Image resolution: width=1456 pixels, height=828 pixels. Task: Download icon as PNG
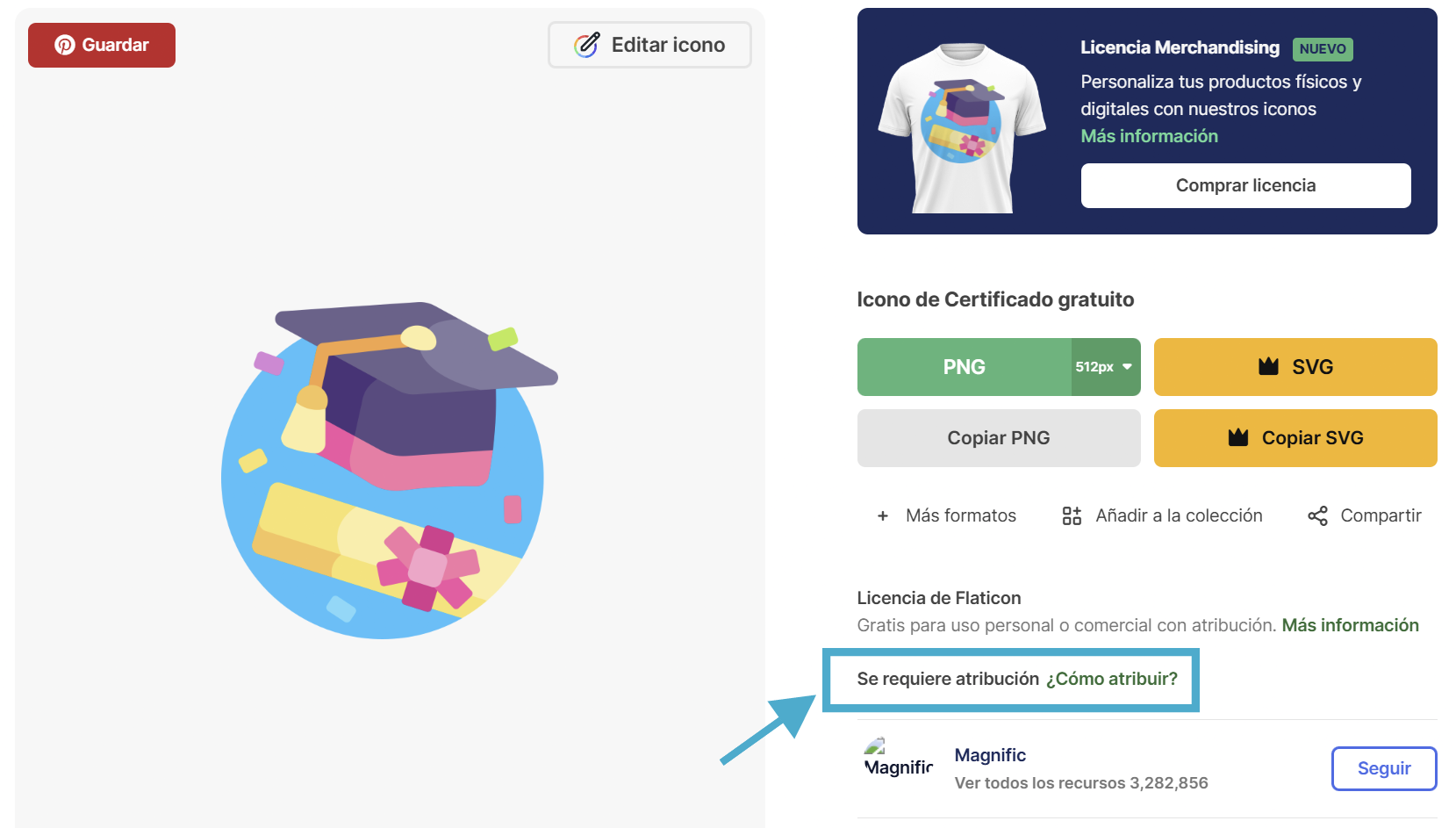pos(965,367)
